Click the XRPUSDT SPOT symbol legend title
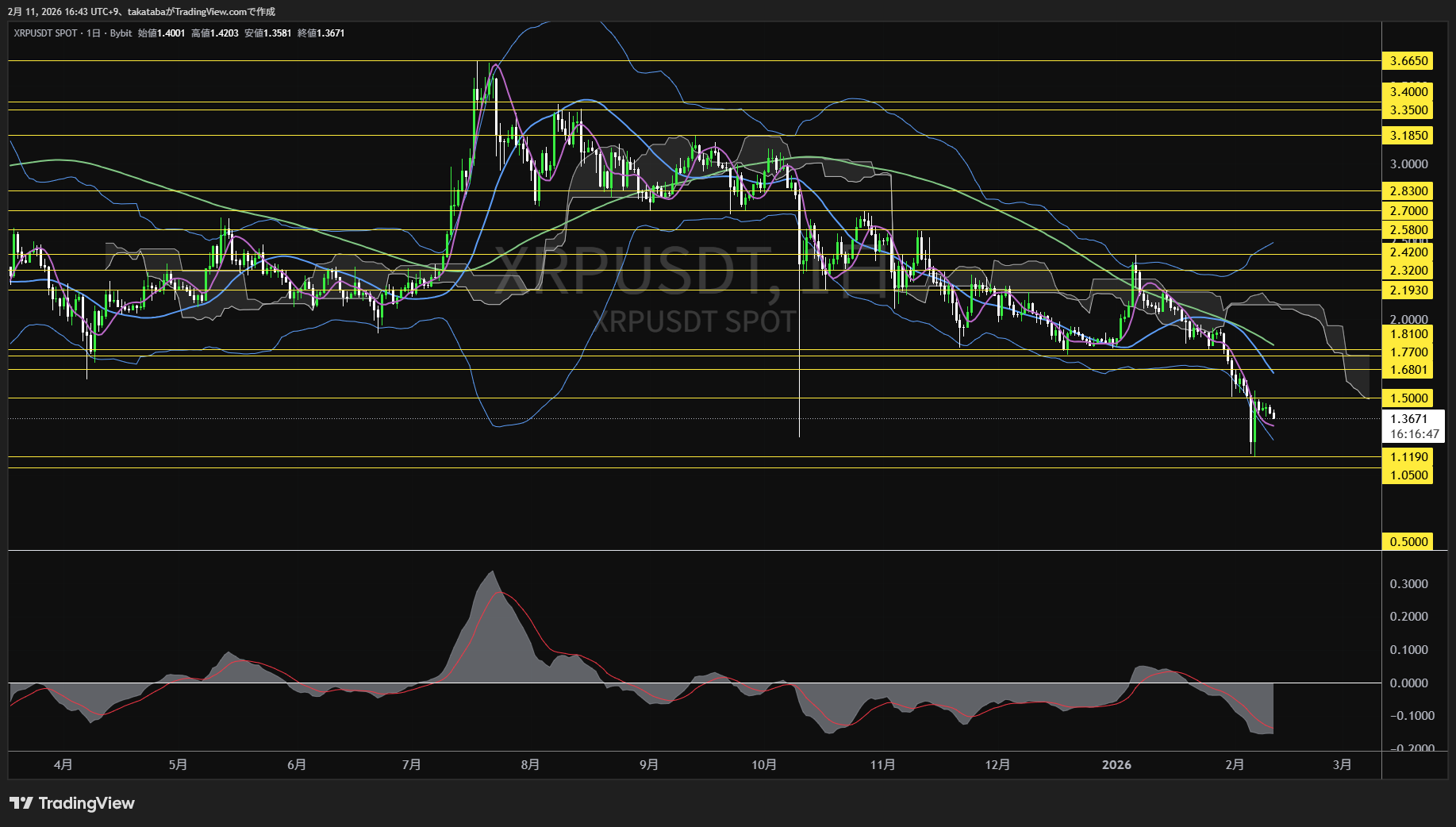 pyautogui.click(x=45, y=33)
